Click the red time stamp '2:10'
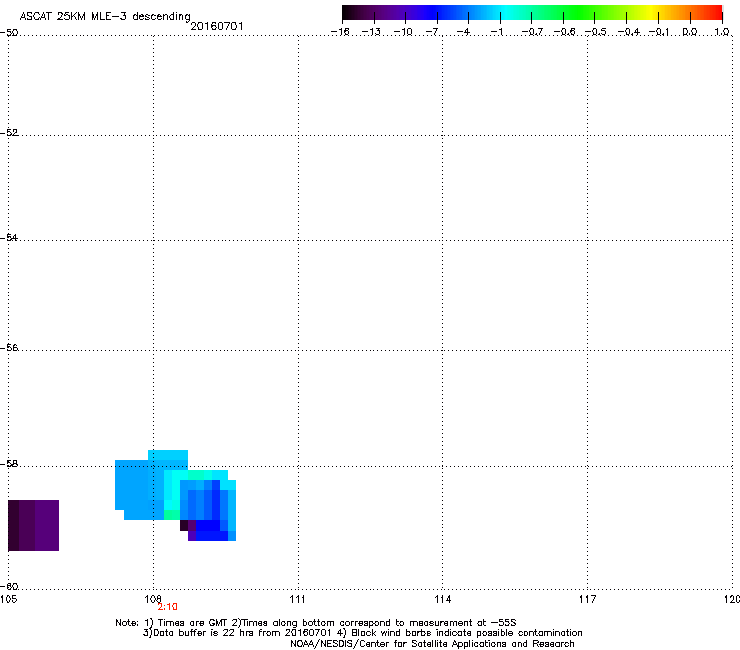740x650 pixels. (168, 607)
